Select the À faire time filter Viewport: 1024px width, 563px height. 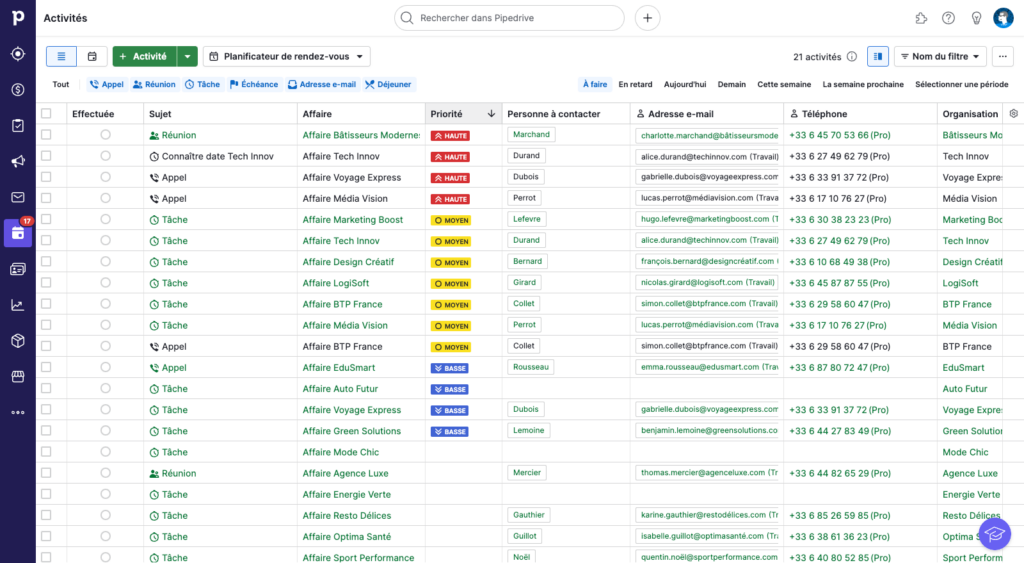click(595, 84)
